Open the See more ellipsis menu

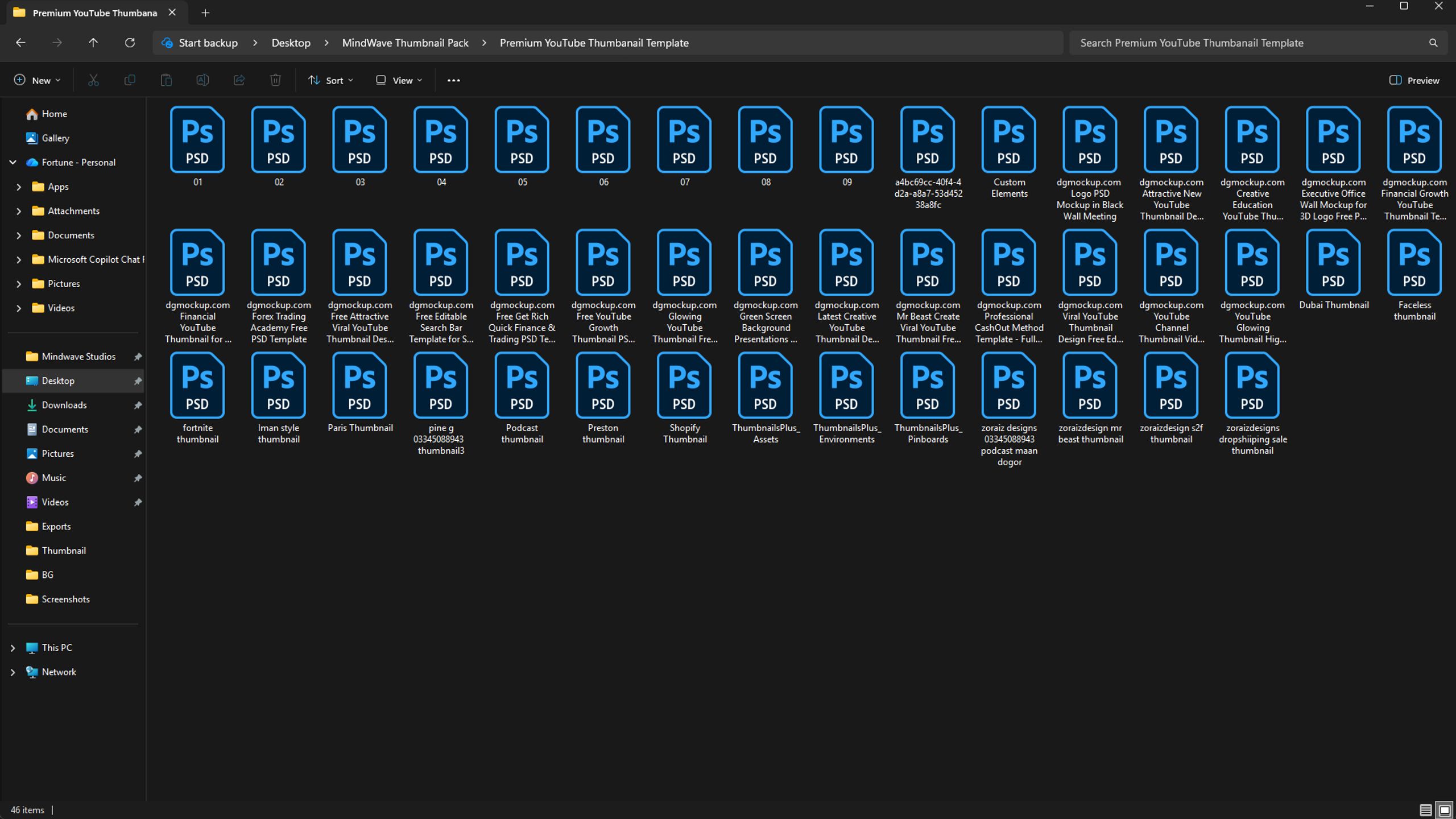pyautogui.click(x=453, y=80)
